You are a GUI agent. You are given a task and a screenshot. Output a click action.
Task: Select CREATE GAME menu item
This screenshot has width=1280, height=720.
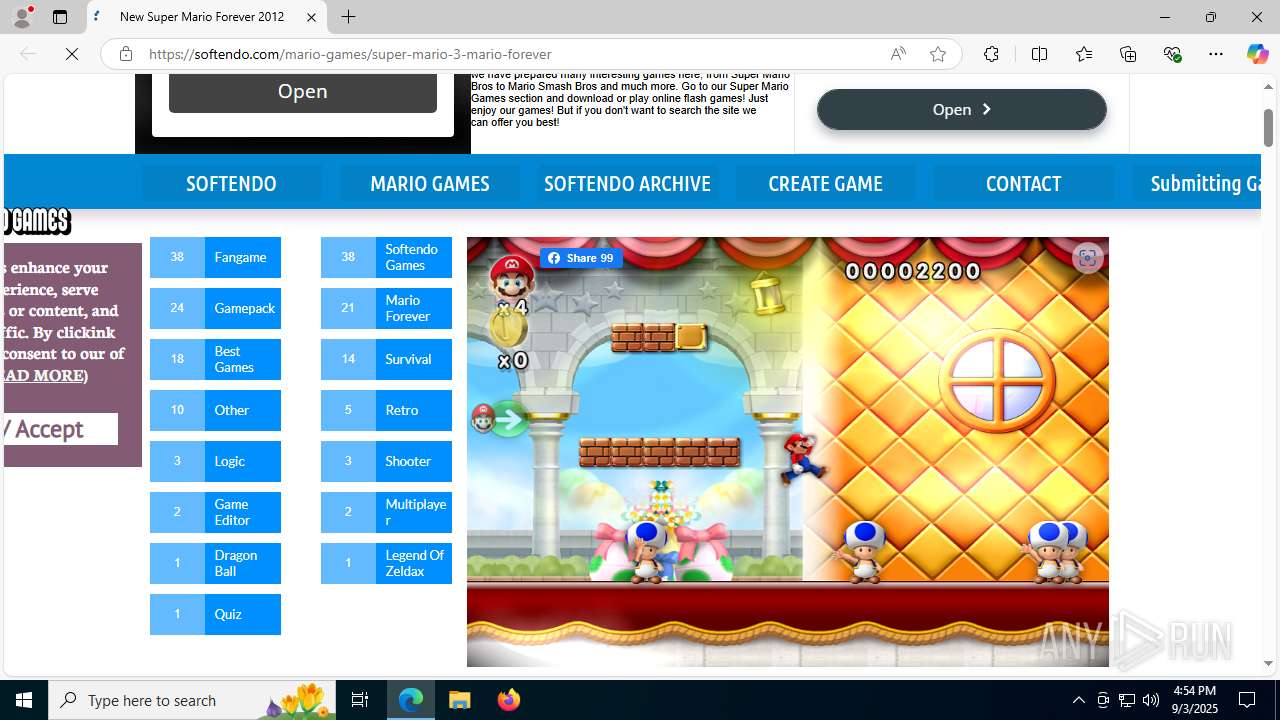(825, 183)
